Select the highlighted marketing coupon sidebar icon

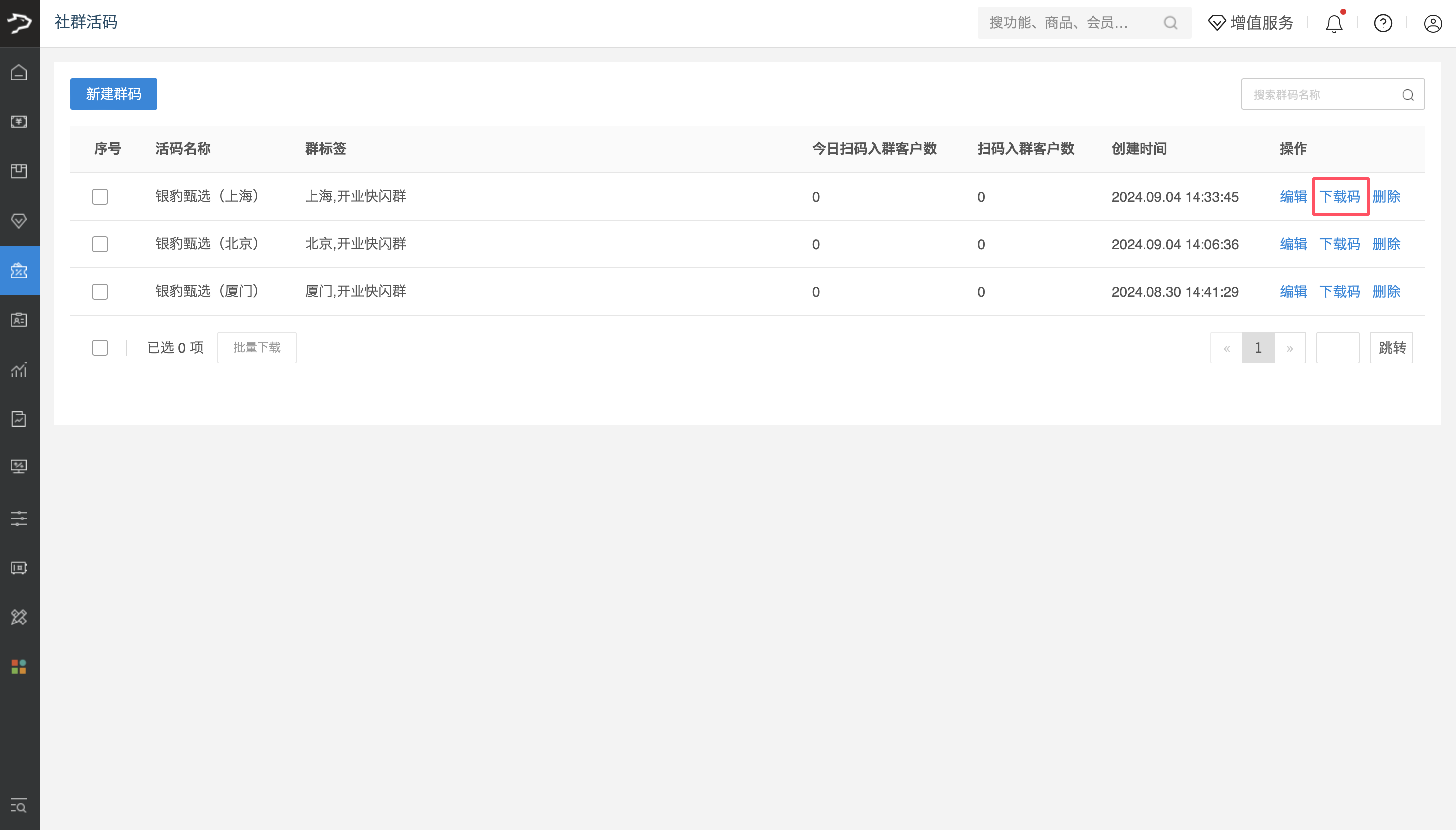[19, 270]
